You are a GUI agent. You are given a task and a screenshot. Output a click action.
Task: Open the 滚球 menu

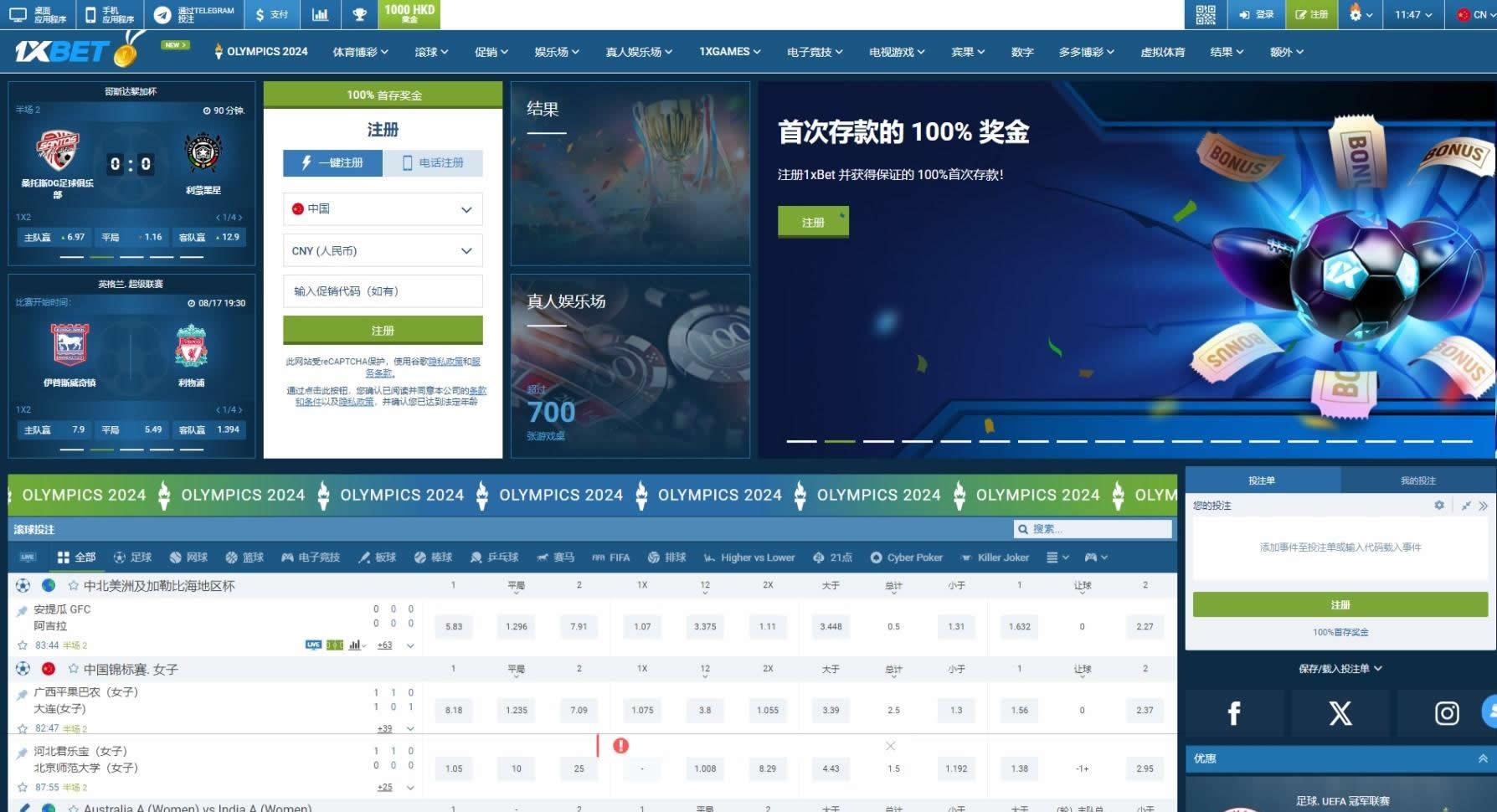click(431, 52)
